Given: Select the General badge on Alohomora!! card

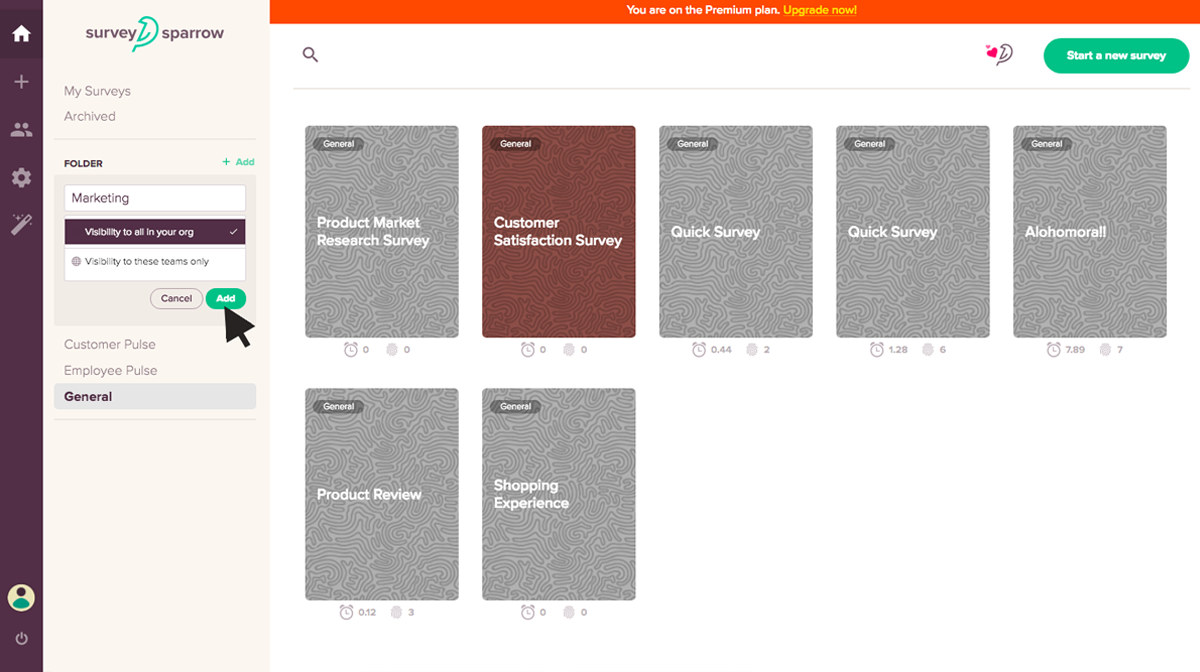Looking at the screenshot, I should click(1046, 143).
